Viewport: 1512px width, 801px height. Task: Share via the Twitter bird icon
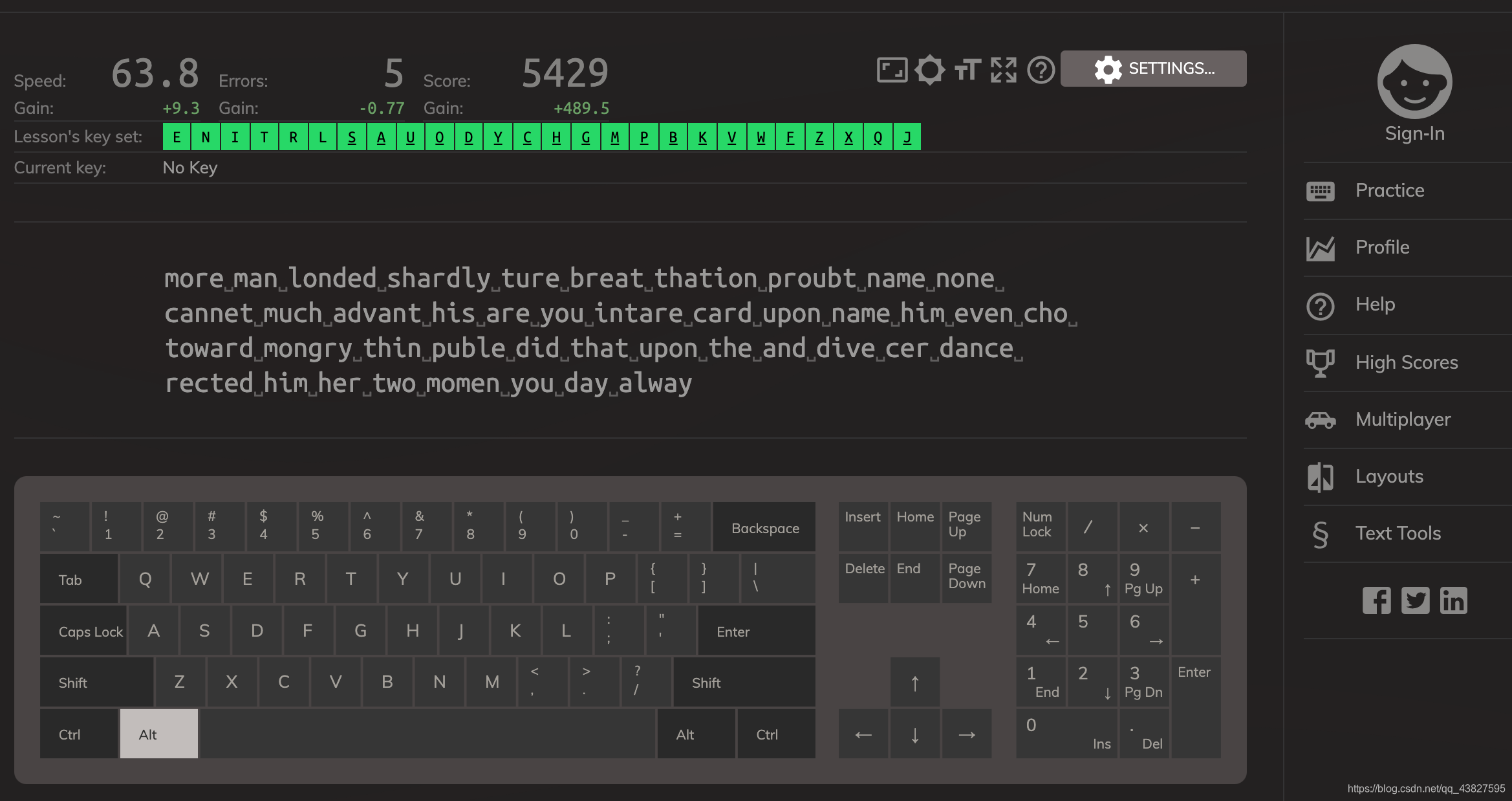(1415, 600)
